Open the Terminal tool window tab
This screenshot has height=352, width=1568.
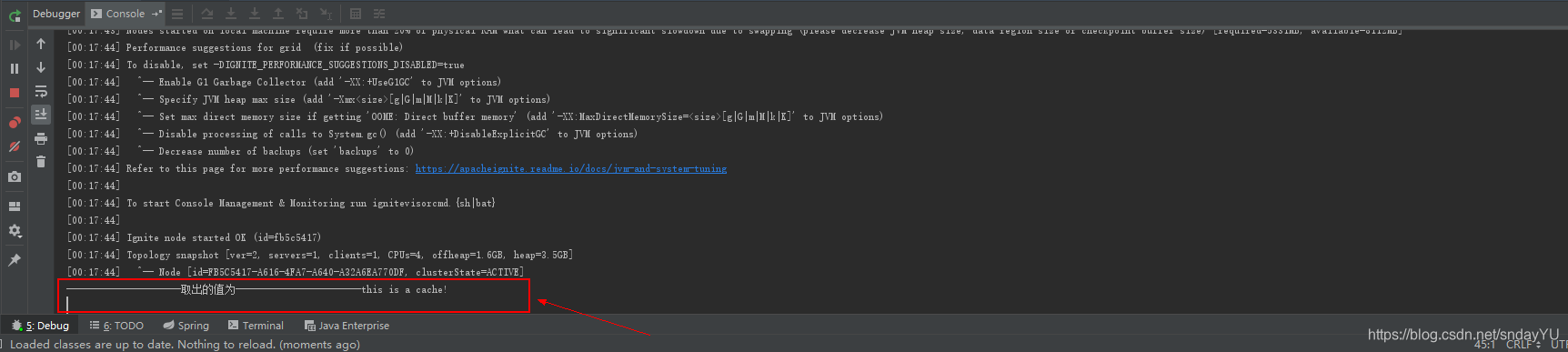point(256,326)
